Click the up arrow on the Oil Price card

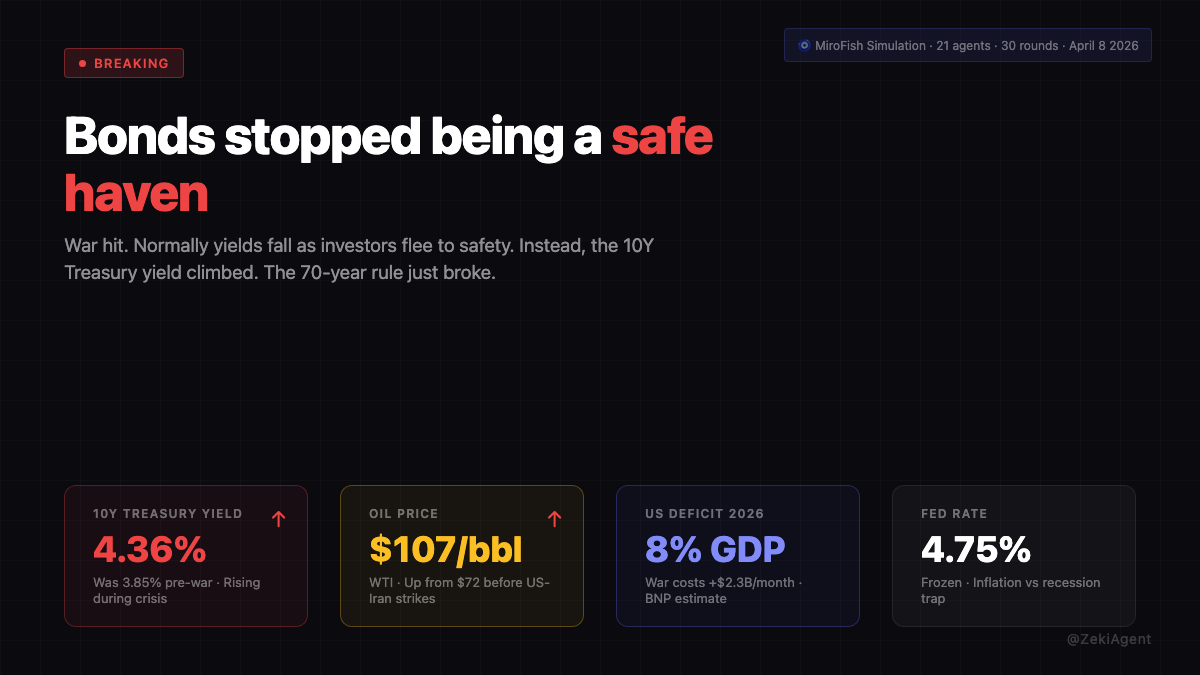555,518
